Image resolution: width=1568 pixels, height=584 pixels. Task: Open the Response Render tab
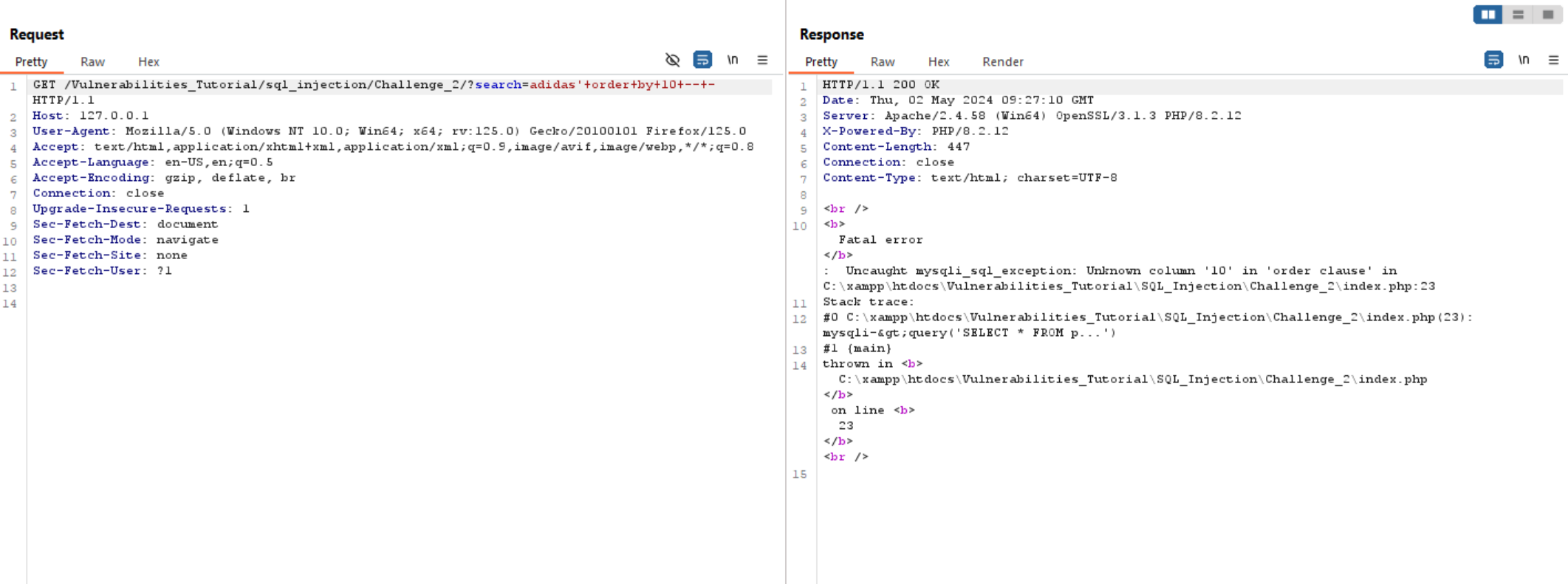(x=1003, y=62)
